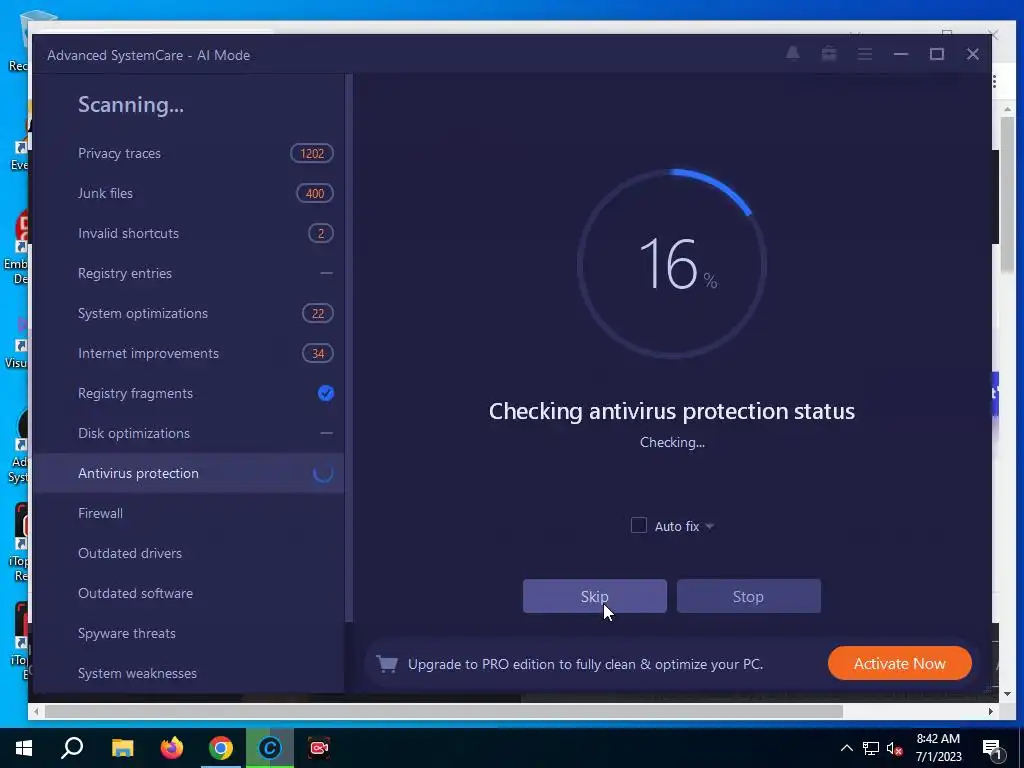
Task: Click the 16% circular progress indicator
Action: [672, 264]
